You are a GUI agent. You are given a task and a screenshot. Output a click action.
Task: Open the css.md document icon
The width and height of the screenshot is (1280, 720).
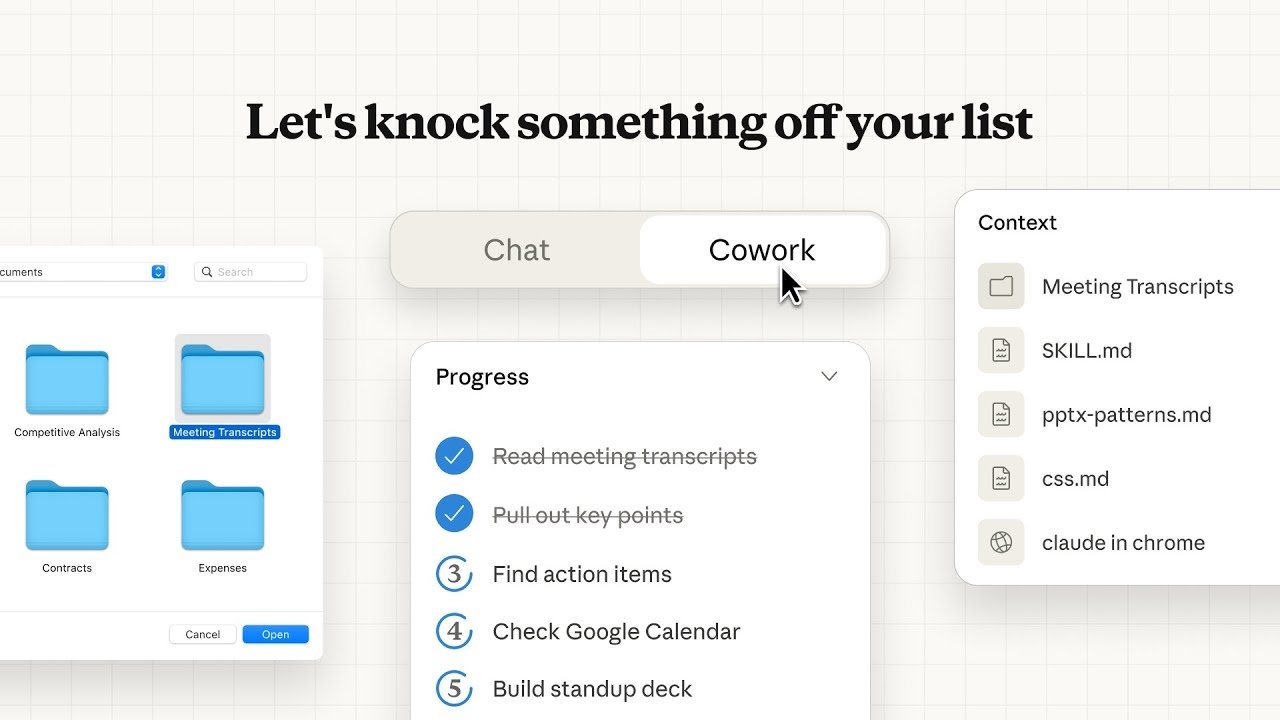1001,478
